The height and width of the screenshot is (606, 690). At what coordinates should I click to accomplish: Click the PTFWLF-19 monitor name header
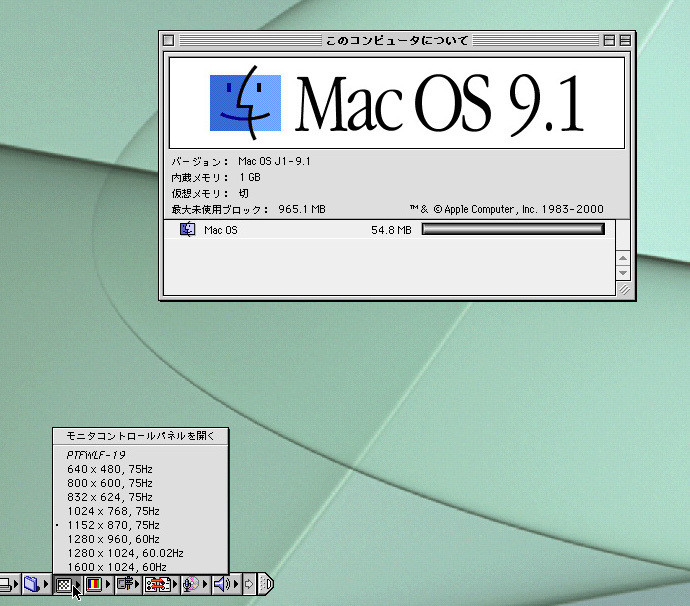96,455
